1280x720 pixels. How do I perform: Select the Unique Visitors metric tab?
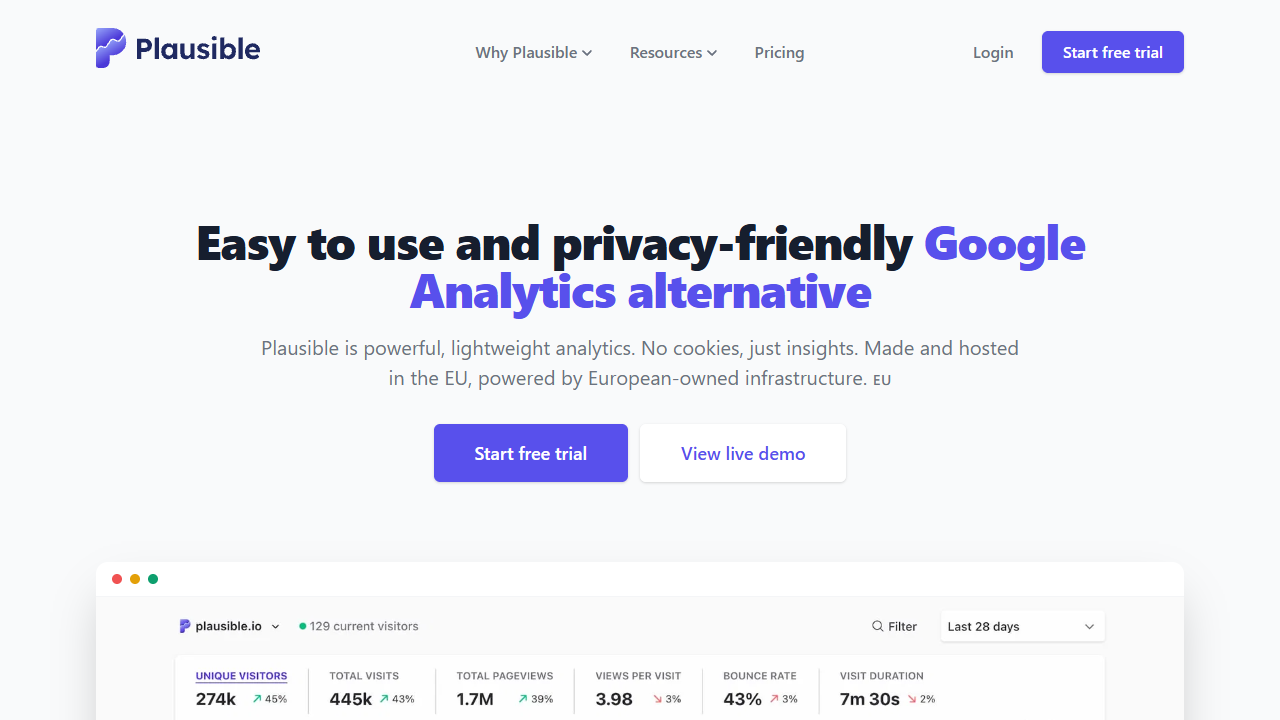point(241,676)
